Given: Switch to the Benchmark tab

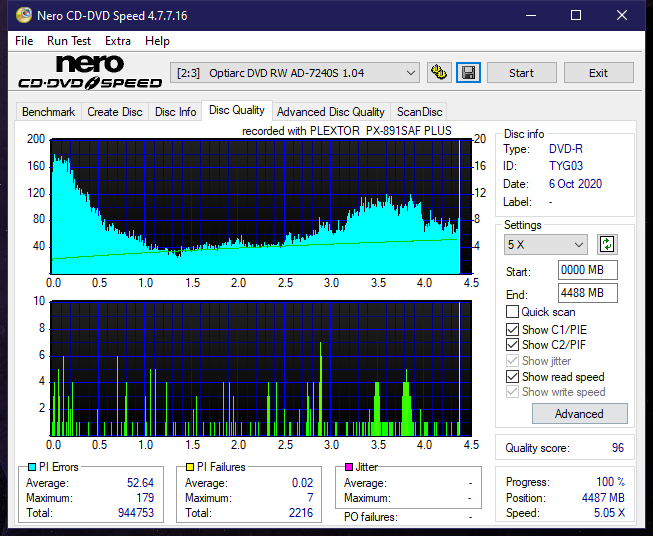Looking at the screenshot, I should click(48, 112).
